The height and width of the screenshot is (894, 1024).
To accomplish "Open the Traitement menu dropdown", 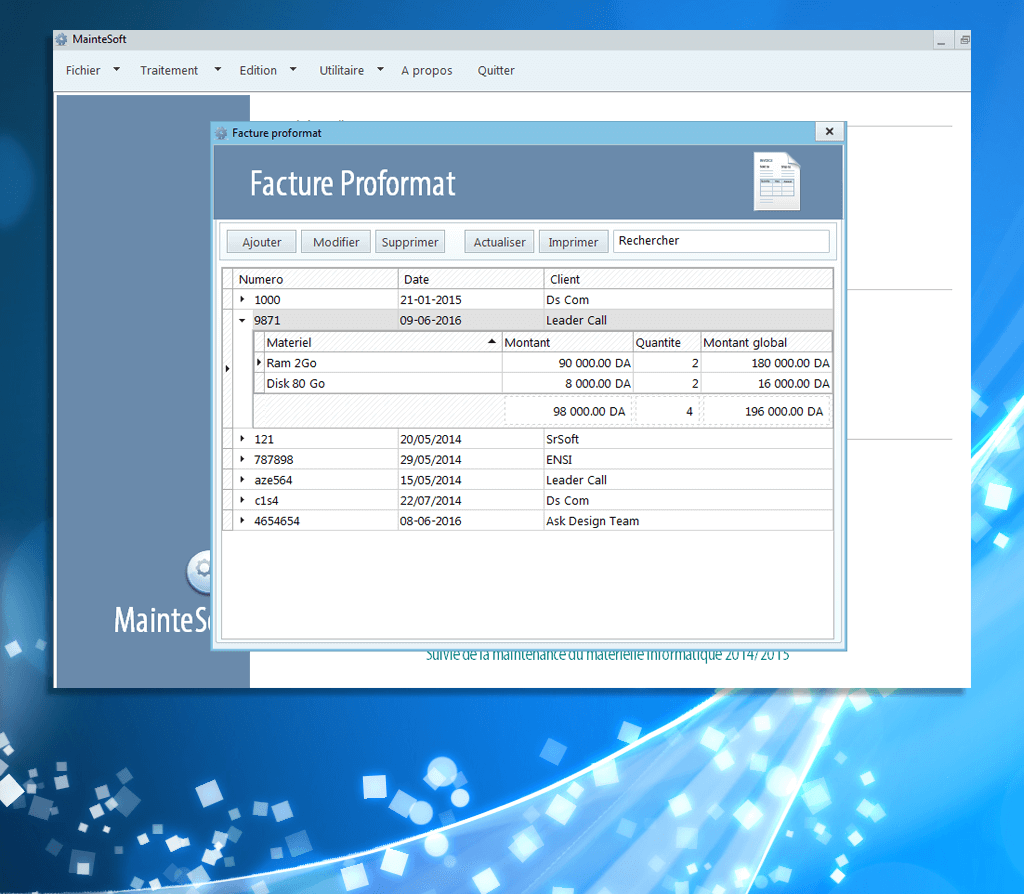I will [x=217, y=70].
